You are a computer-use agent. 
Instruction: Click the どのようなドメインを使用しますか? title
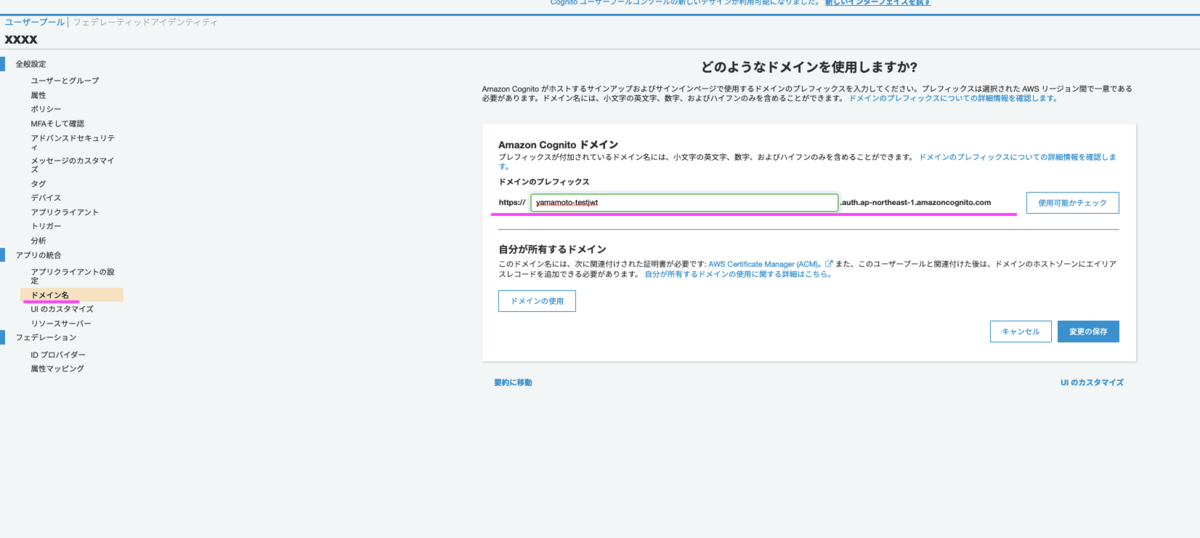pos(809,67)
